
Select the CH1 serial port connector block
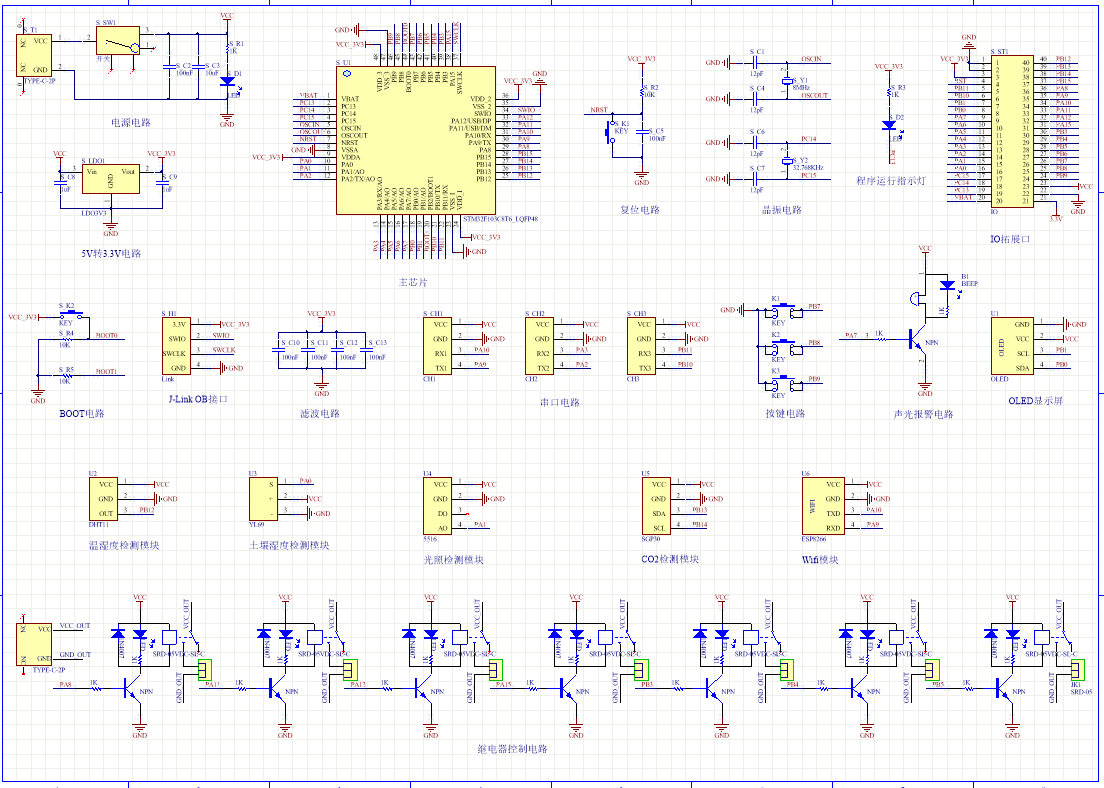click(437, 346)
